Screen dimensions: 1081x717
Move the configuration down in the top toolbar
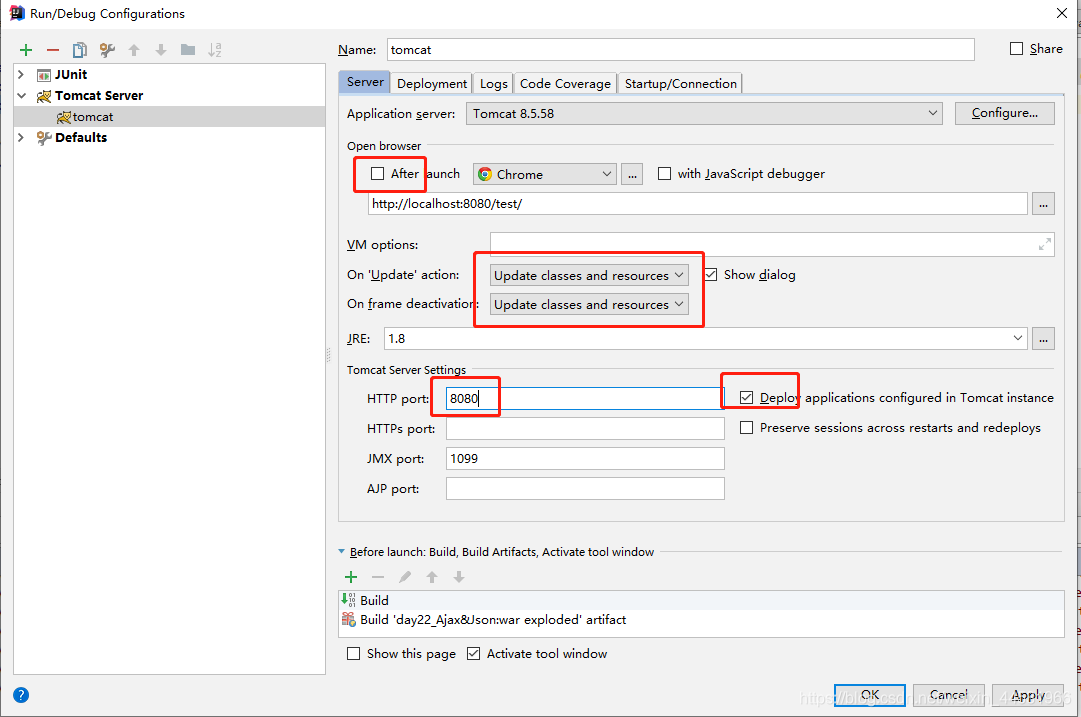(161, 50)
